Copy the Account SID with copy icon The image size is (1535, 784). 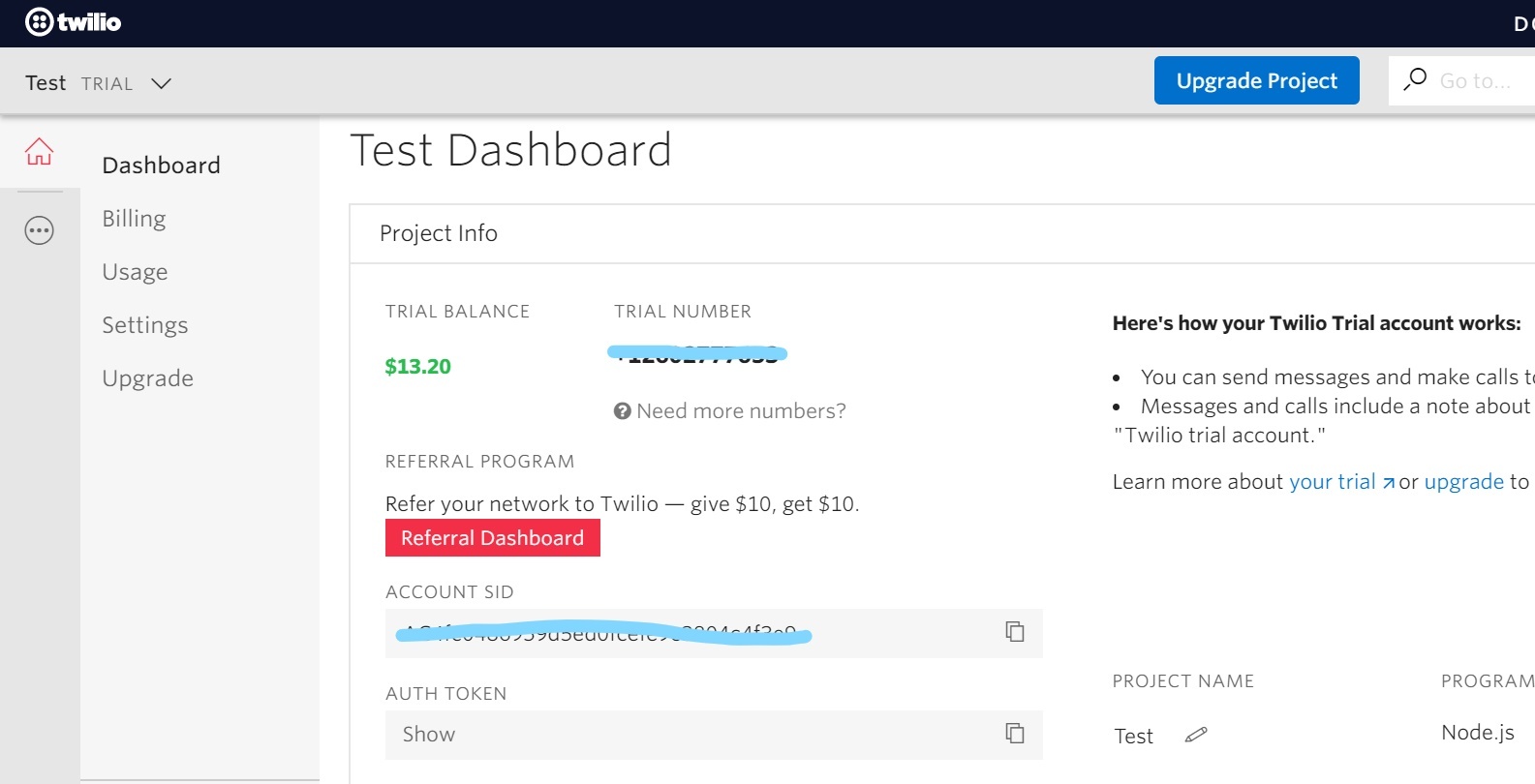click(x=1014, y=632)
